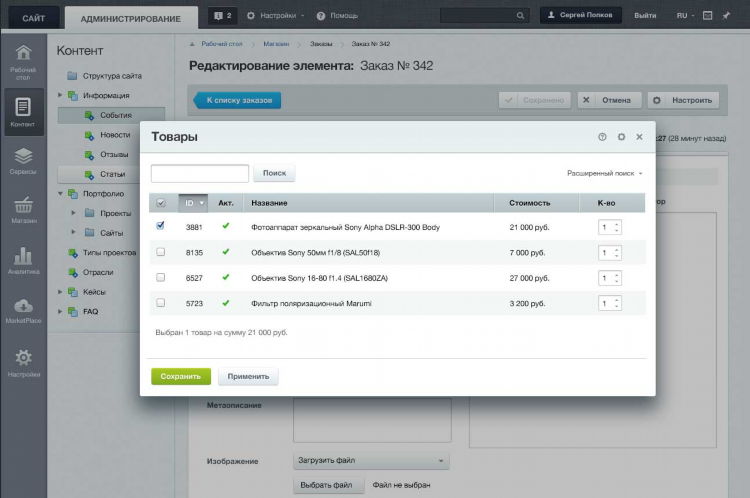The width and height of the screenshot is (750, 498).
Task: Check the product 8135 checkbox
Action: (161, 252)
